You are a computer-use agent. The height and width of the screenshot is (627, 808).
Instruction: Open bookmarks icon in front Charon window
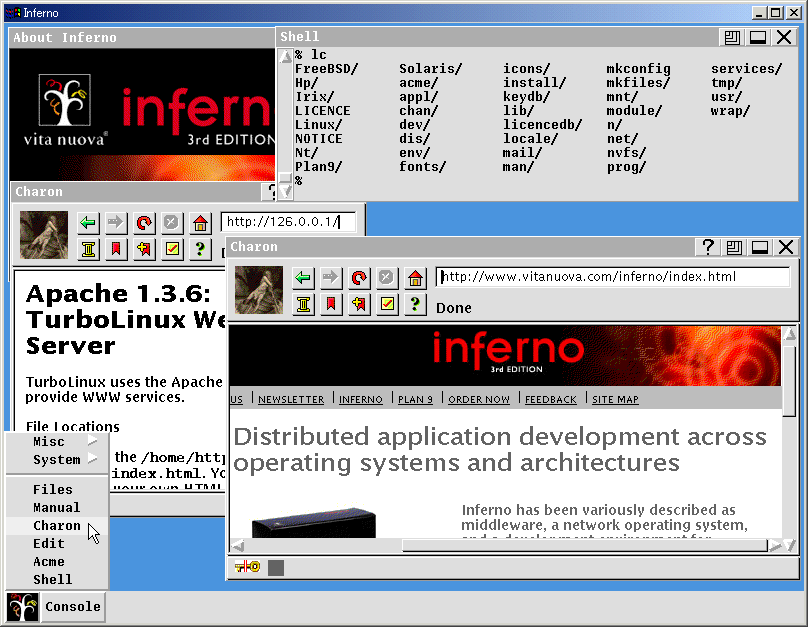pyautogui.click(x=330, y=304)
